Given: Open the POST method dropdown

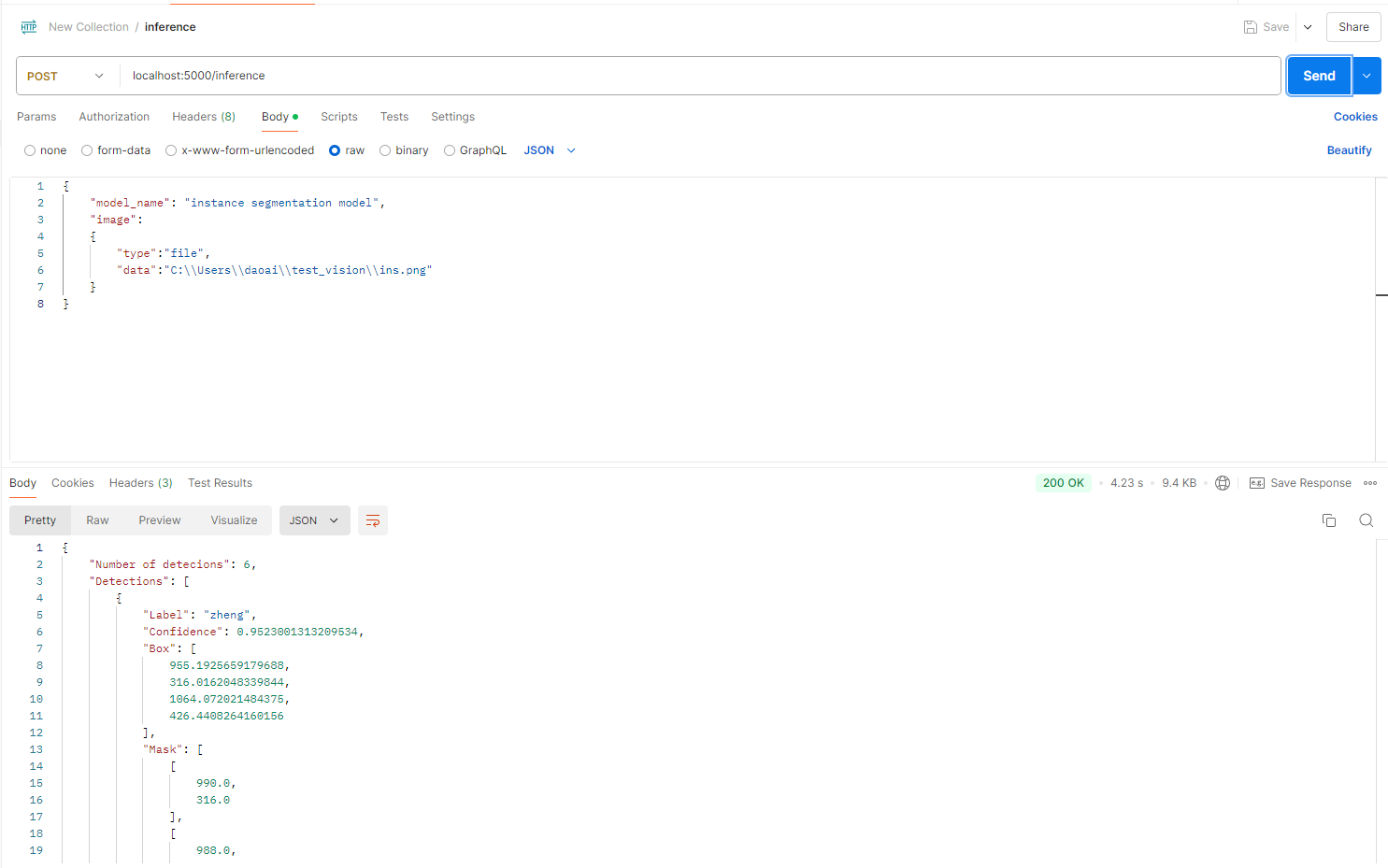Looking at the screenshot, I should pos(67,76).
